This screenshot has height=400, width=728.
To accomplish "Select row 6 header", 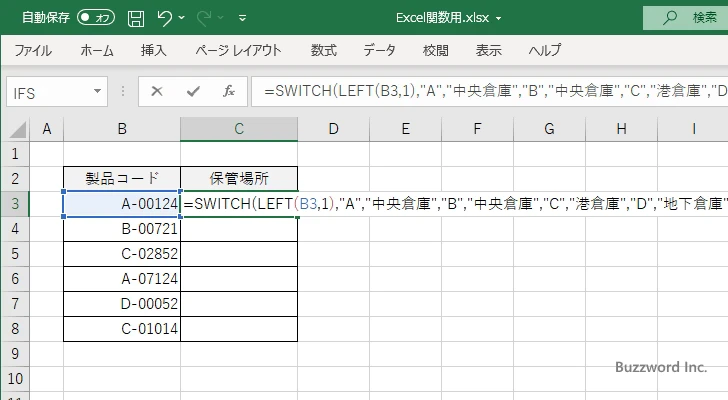I will click(x=15, y=279).
